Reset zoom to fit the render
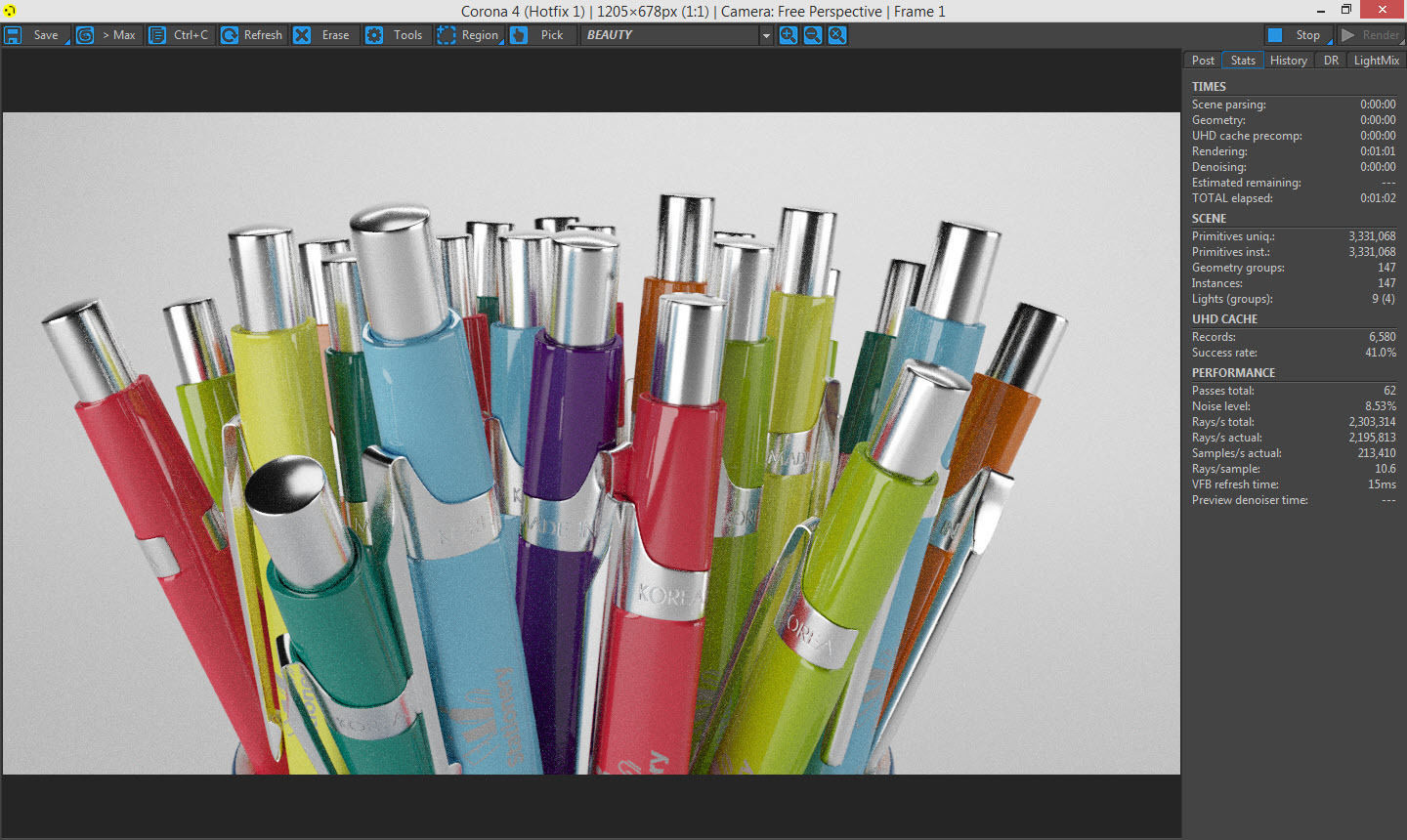The image size is (1407, 840). (x=837, y=35)
